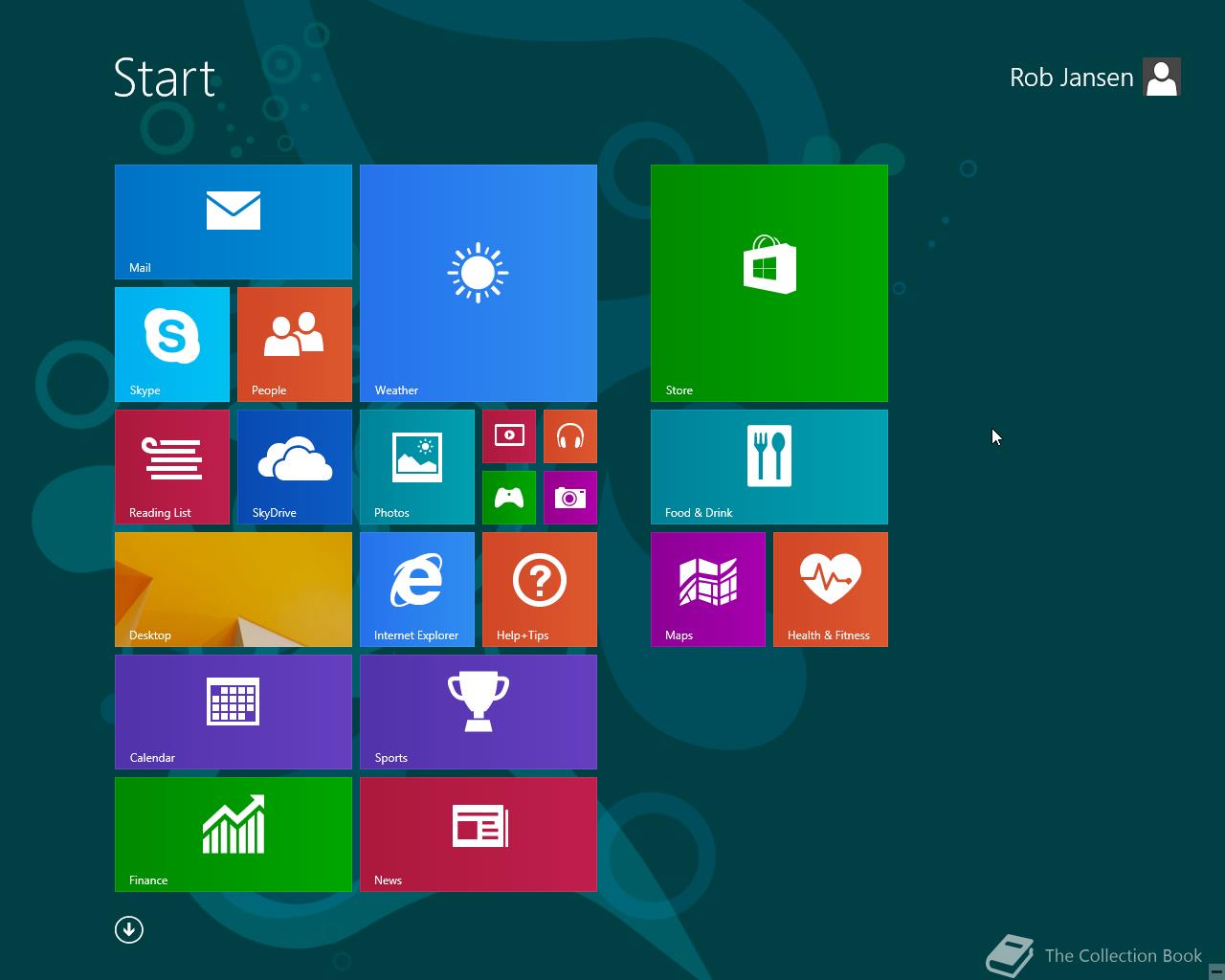Open the small Video tile

[x=509, y=436]
